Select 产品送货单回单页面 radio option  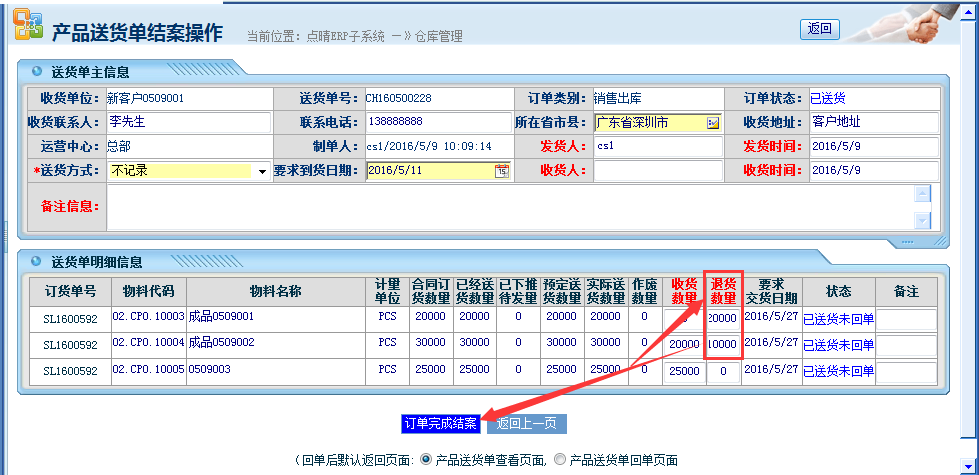coord(559,460)
